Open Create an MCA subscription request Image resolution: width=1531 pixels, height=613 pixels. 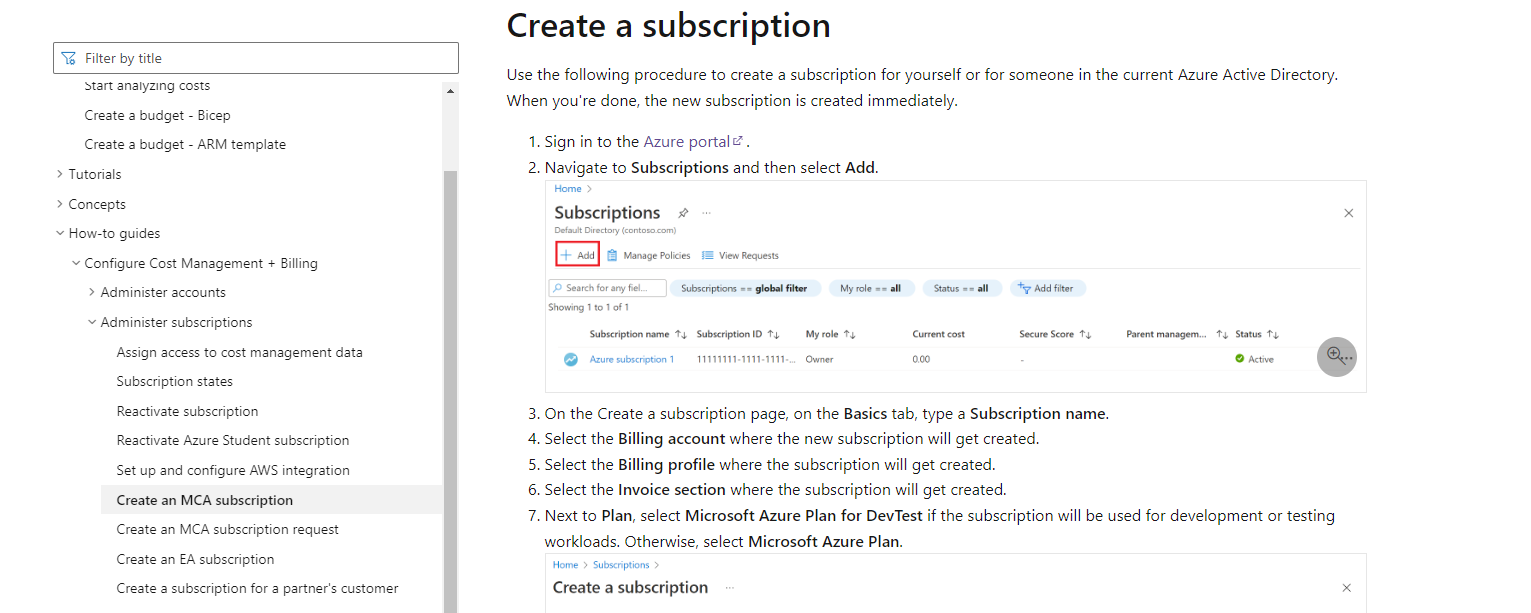coord(228,529)
